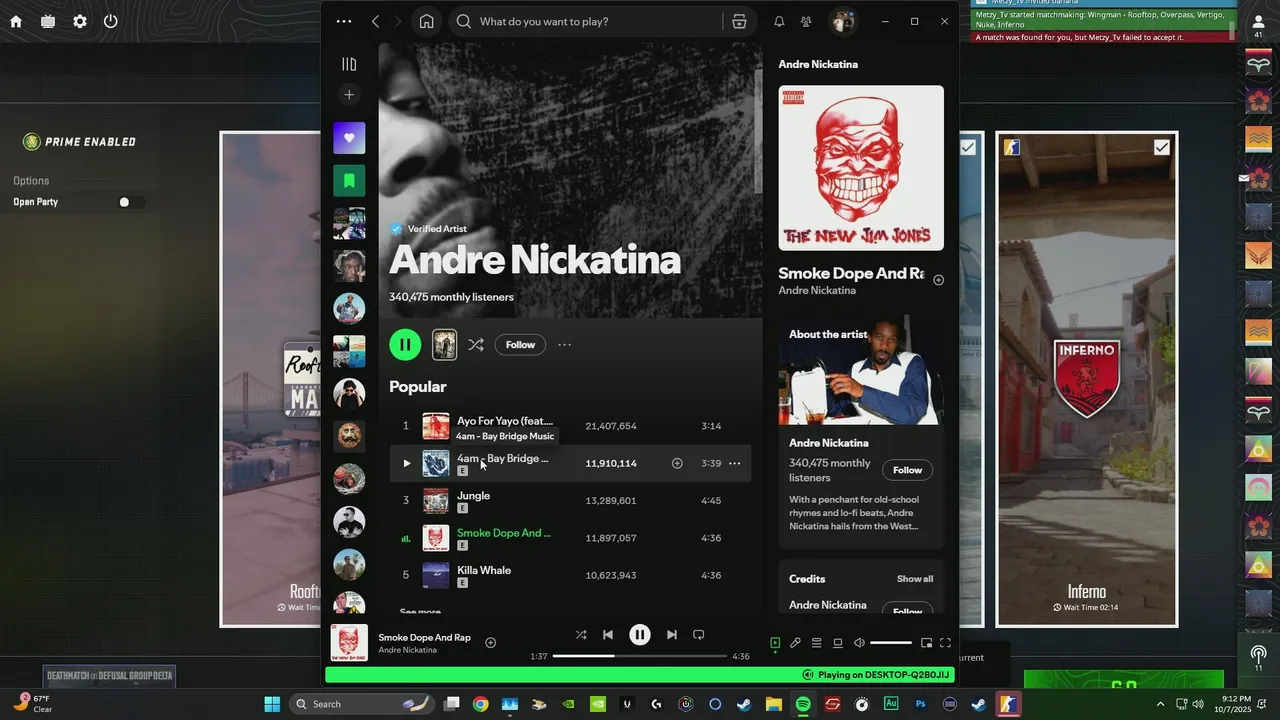Add Smoke Dope And Rap to library in now-playing panel
The width and height of the screenshot is (1280, 720).
pos(938,280)
